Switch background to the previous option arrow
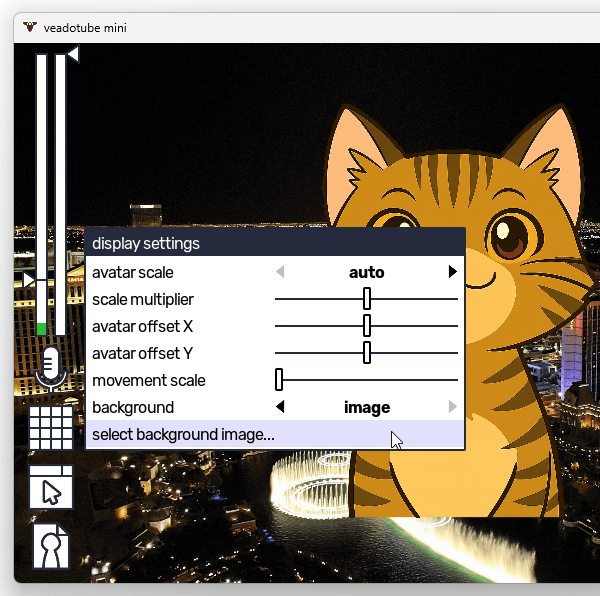 [x=280, y=406]
